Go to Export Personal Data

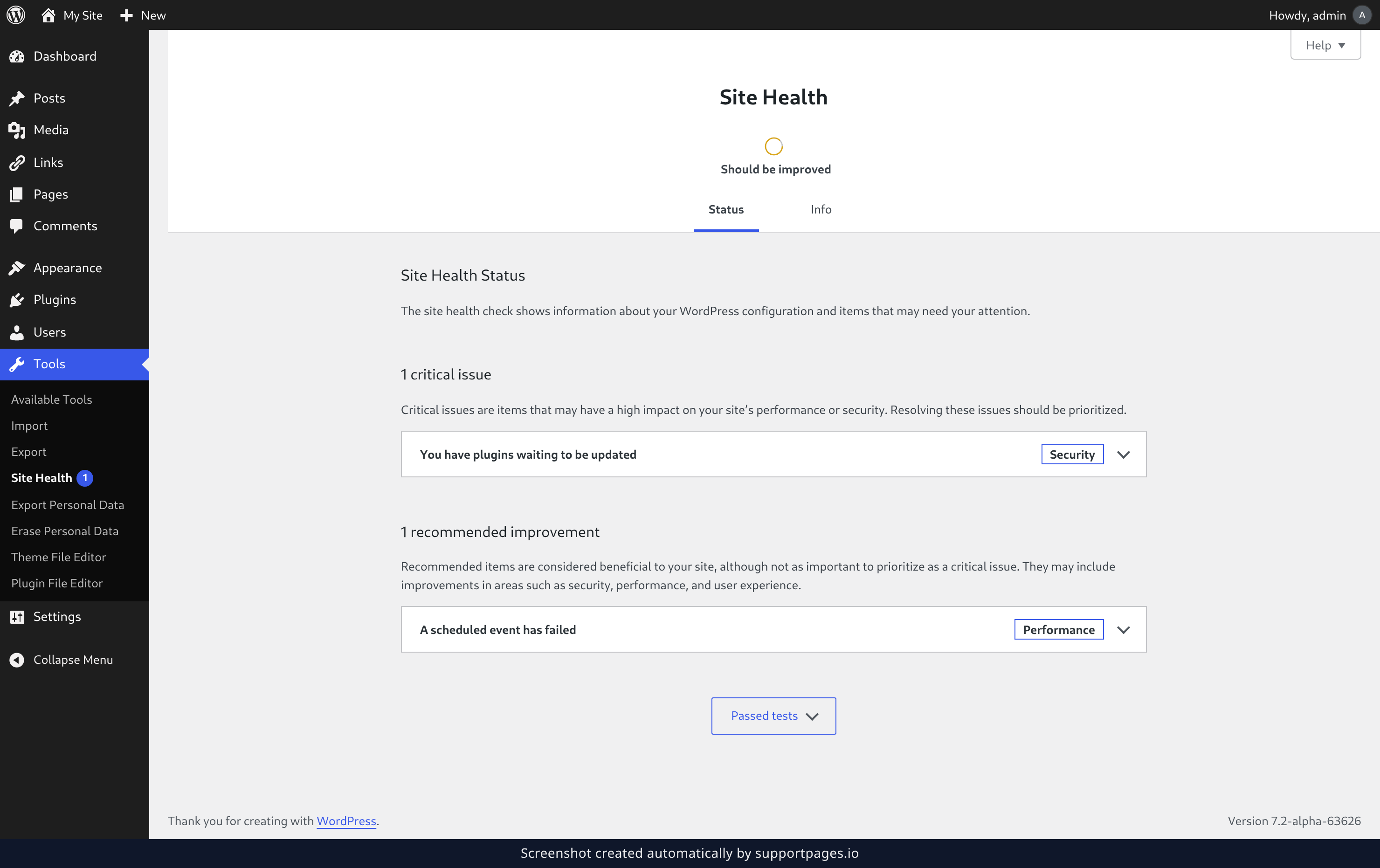click(x=68, y=505)
